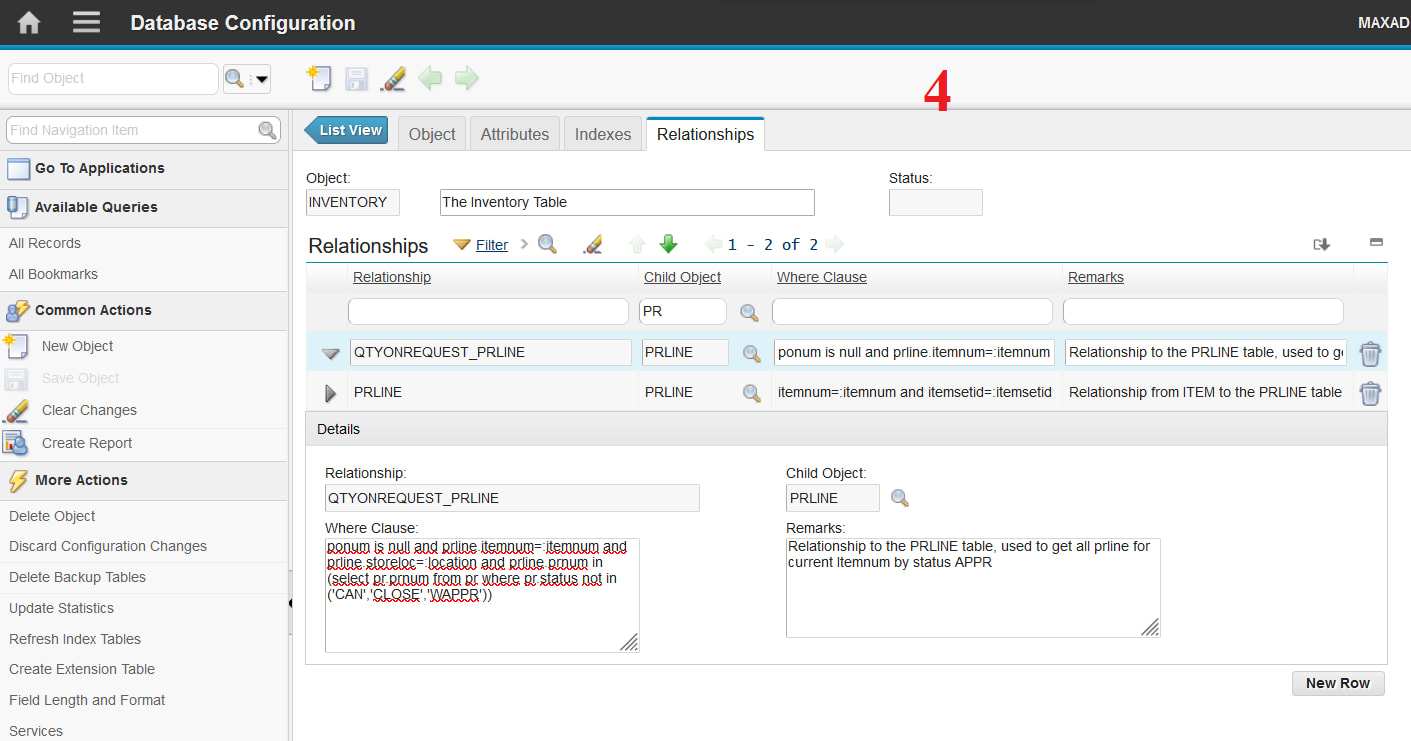Screen dimensions: 1411x741
Task: Minimize the Relationships table section
Action: pos(1376,242)
